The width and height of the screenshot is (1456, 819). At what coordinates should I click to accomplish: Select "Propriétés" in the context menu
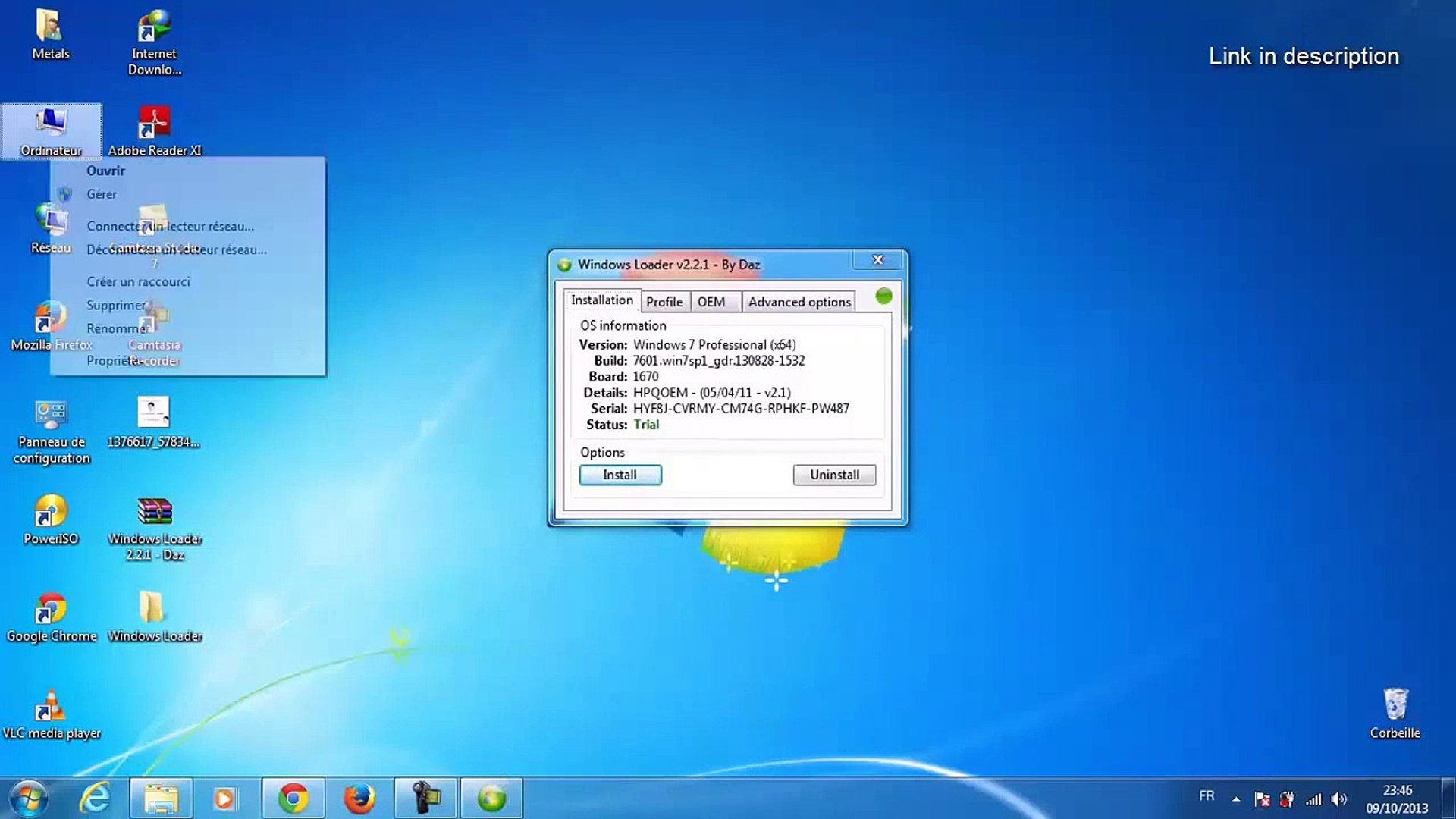(x=111, y=360)
